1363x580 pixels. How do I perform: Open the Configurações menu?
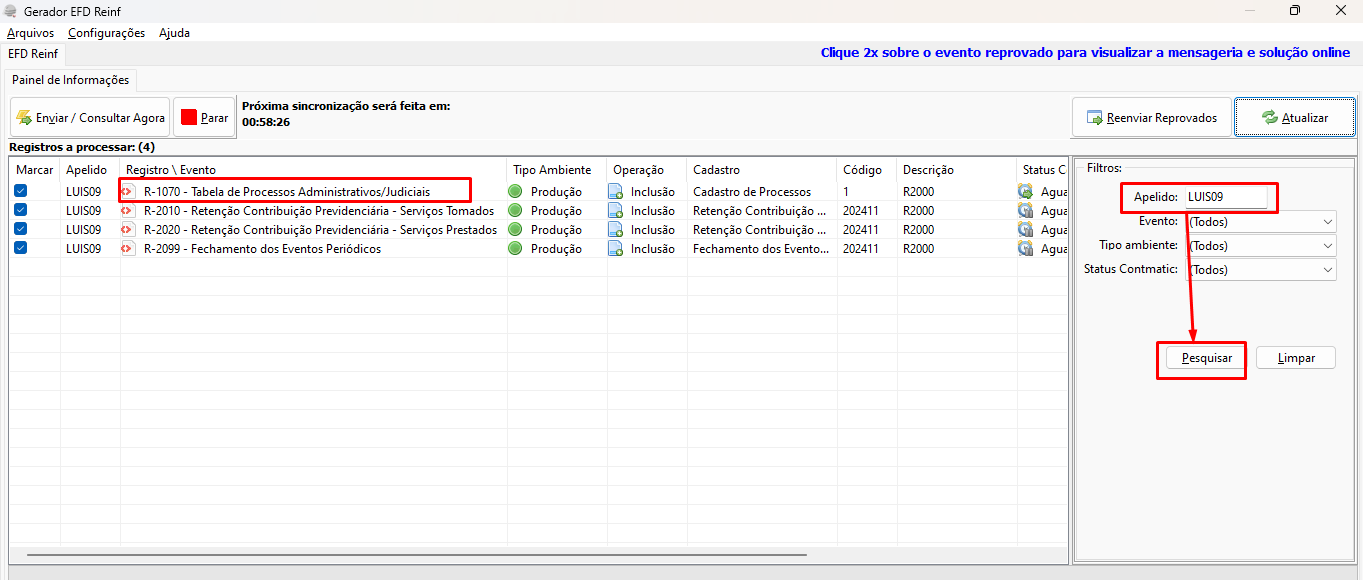tap(106, 33)
